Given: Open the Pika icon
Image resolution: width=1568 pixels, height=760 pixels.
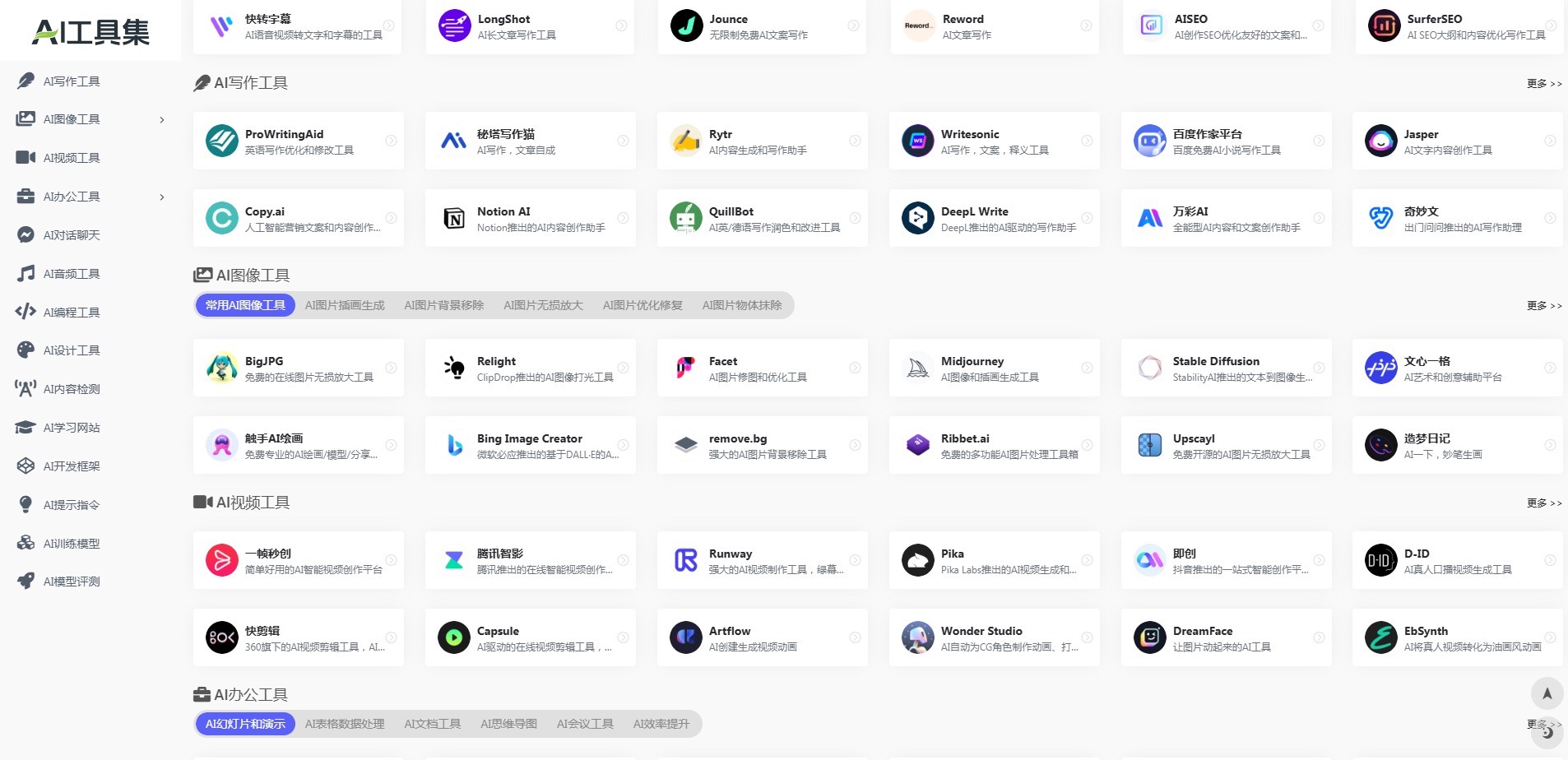Looking at the screenshot, I should point(918,560).
